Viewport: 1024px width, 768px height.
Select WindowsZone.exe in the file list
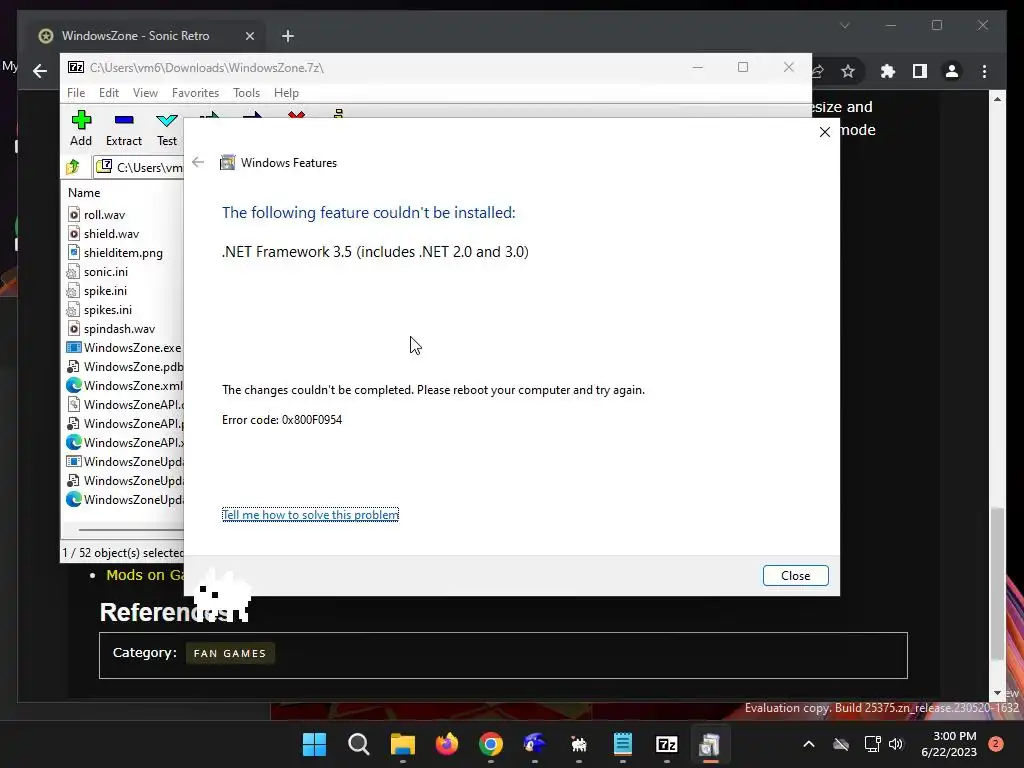pos(125,347)
